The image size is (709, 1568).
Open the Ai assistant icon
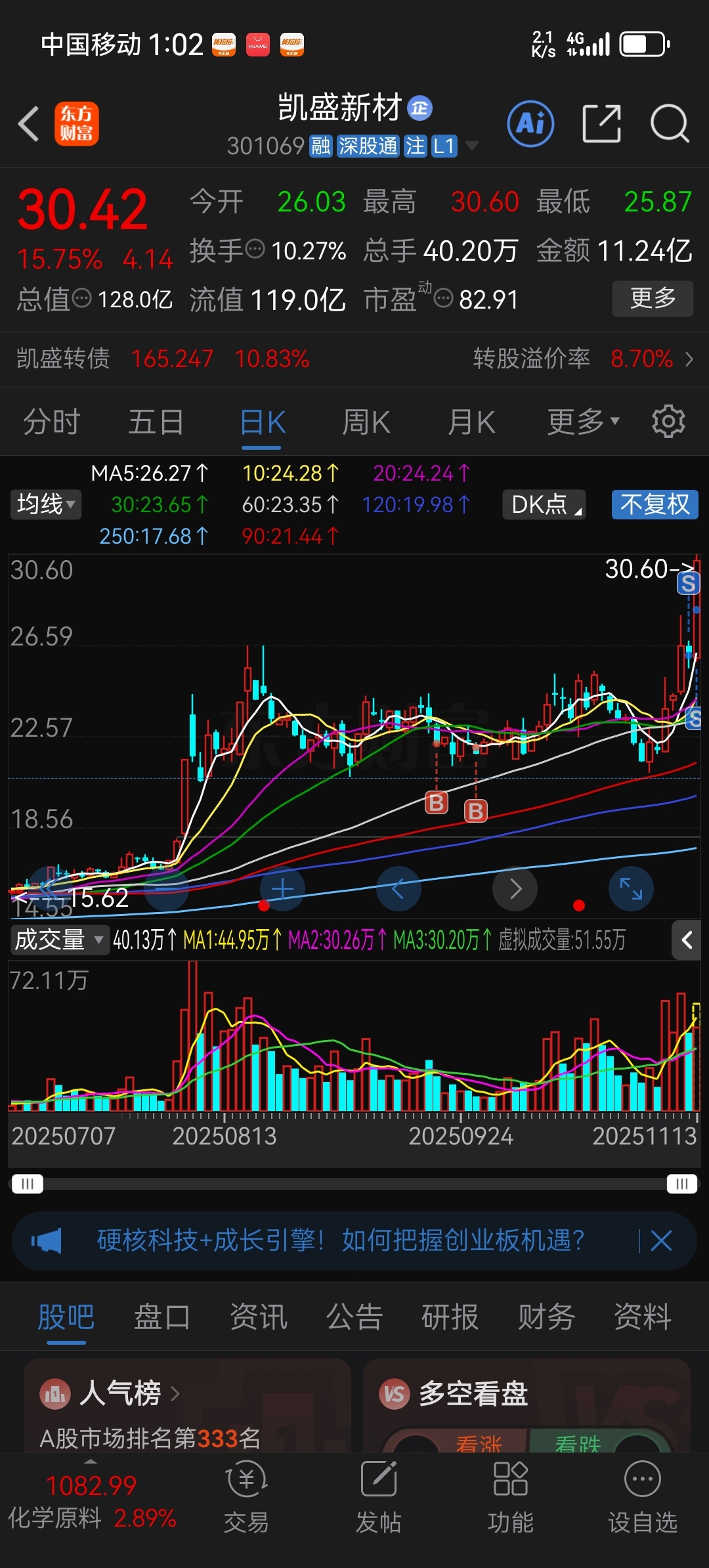pos(530,123)
